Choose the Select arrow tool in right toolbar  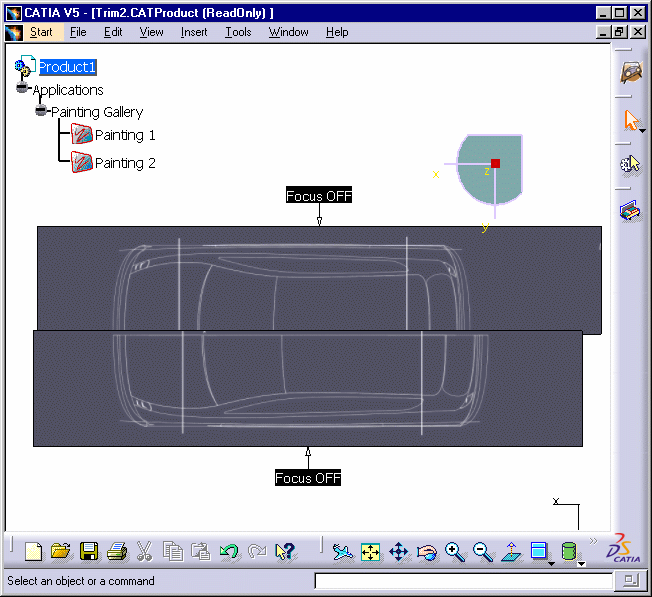pyautogui.click(x=631, y=120)
